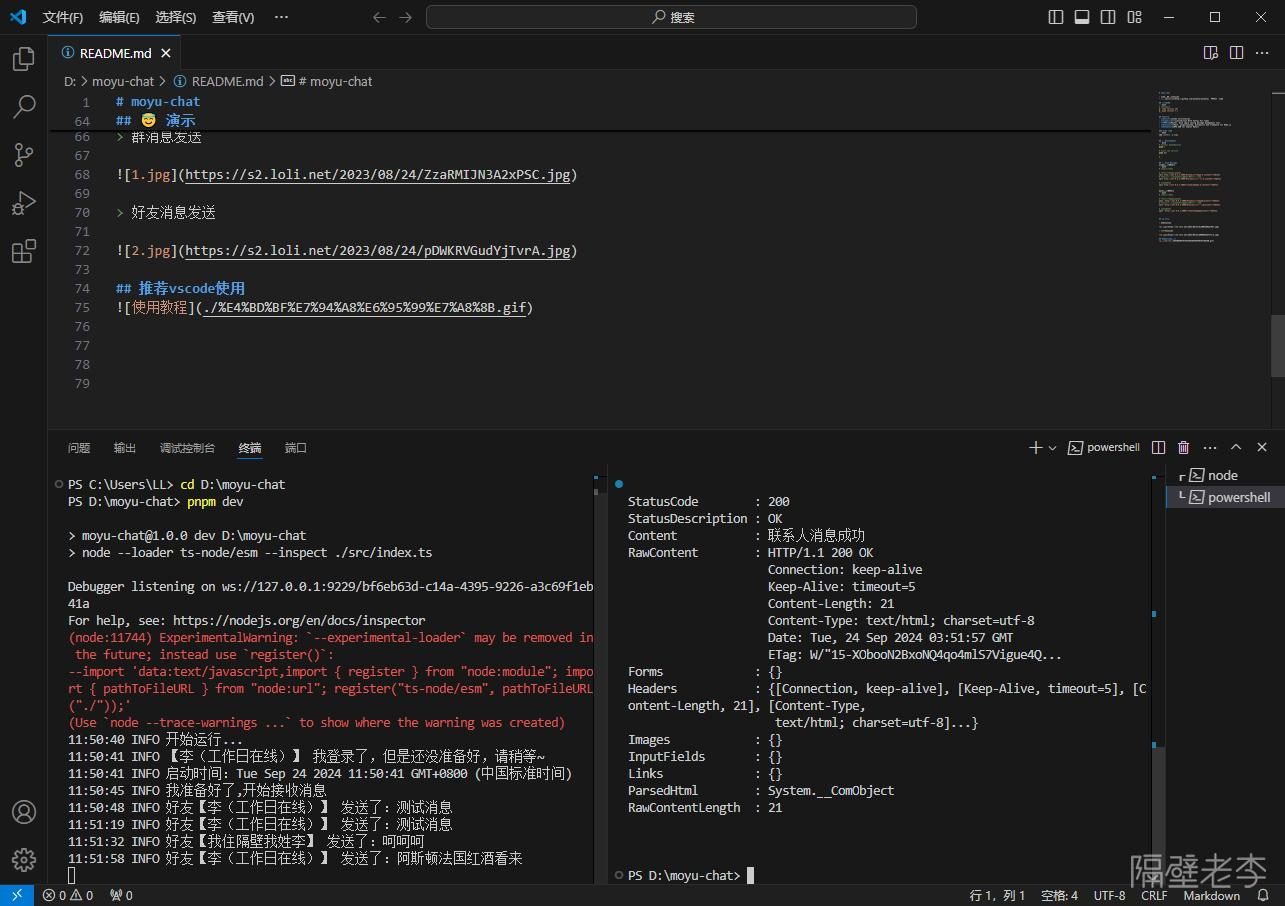Select the powershell terminal in list
The height and width of the screenshot is (906, 1285).
pos(1225,497)
